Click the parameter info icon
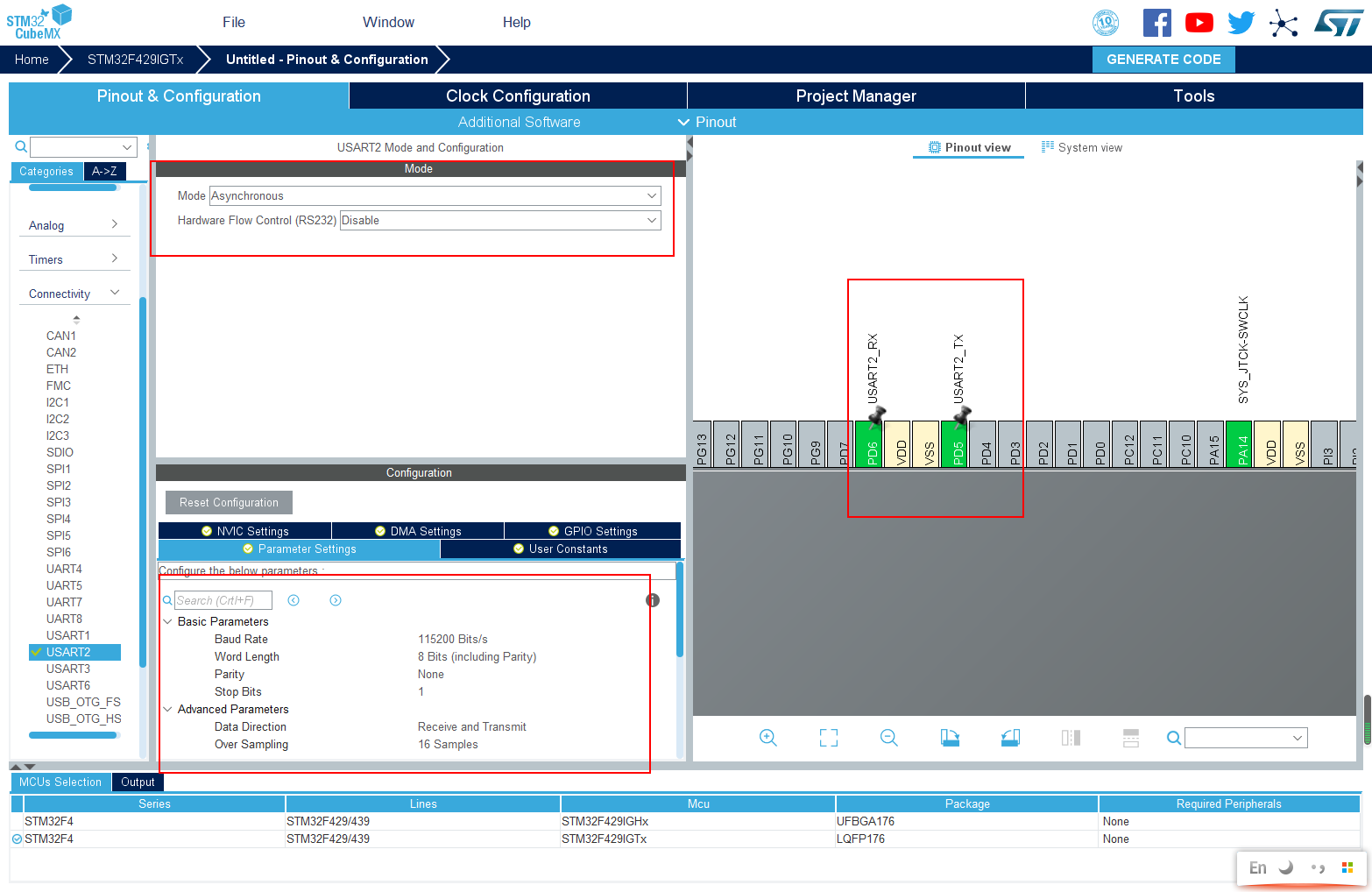Viewport: 1372px width, 892px height. (x=653, y=600)
